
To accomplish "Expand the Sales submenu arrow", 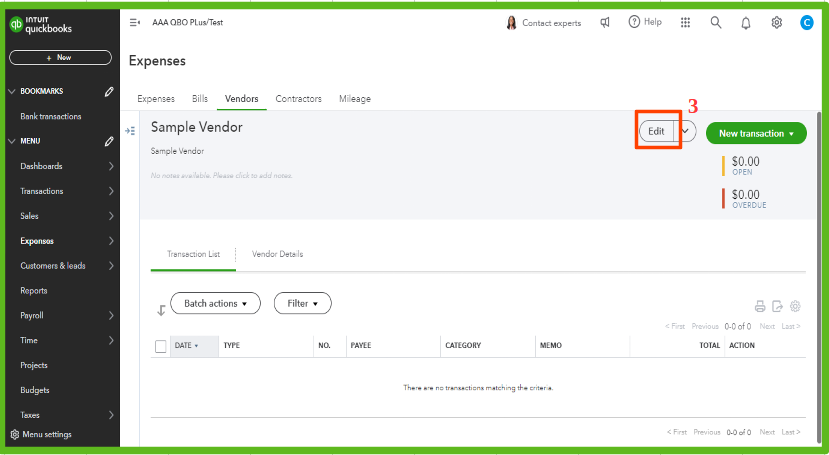I will [111, 216].
